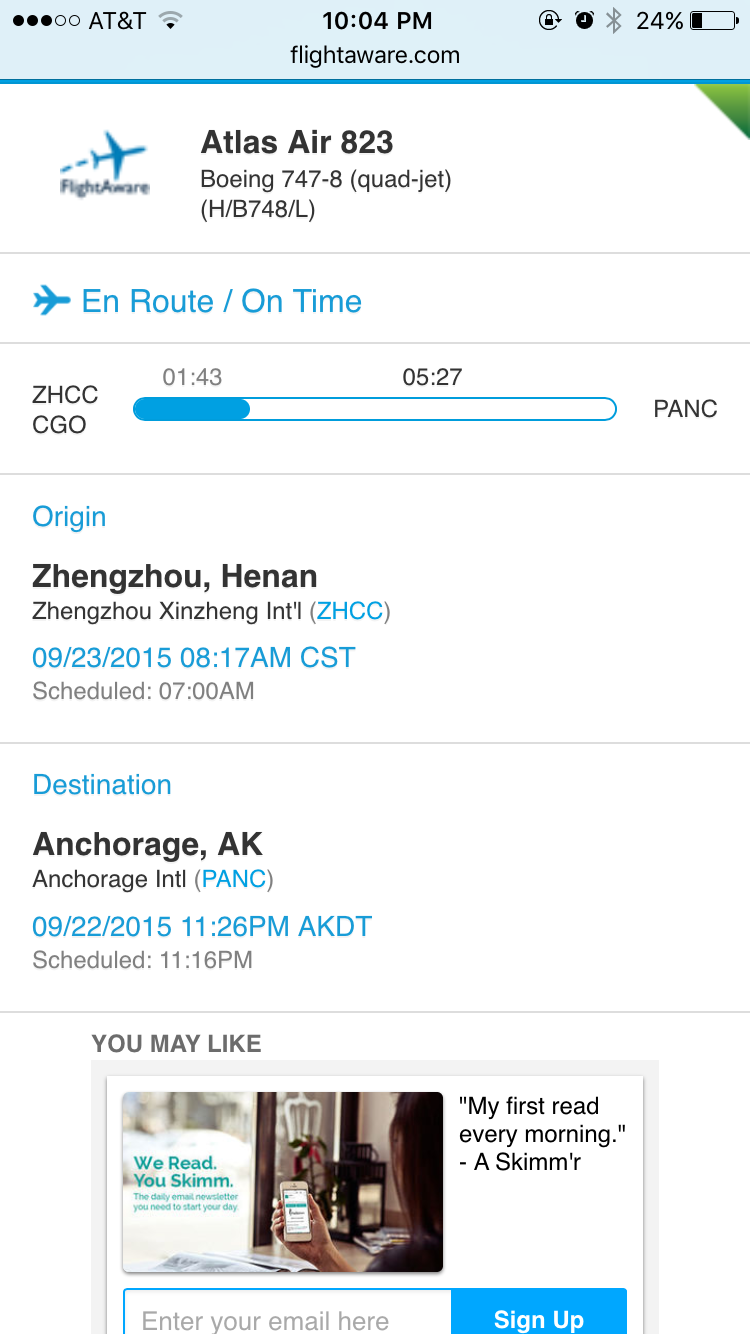Tap the alarm clock status icon
Viewport: 750px width, 1334px height.
(x=584, y=20)
